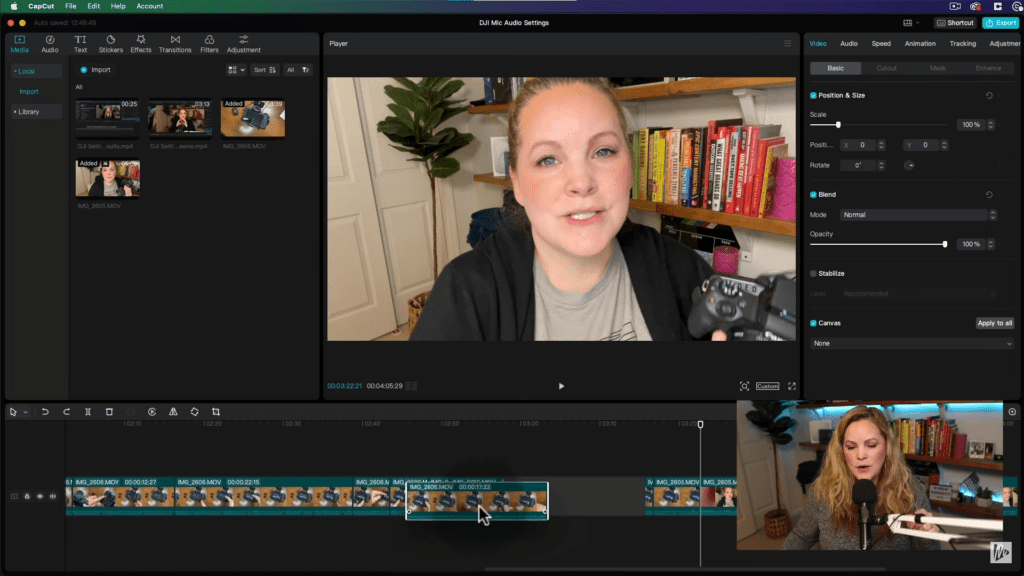The width and height of the screenshot is (1024, 576).
Task: Click the Apply to all button
Action: [995, 323]
